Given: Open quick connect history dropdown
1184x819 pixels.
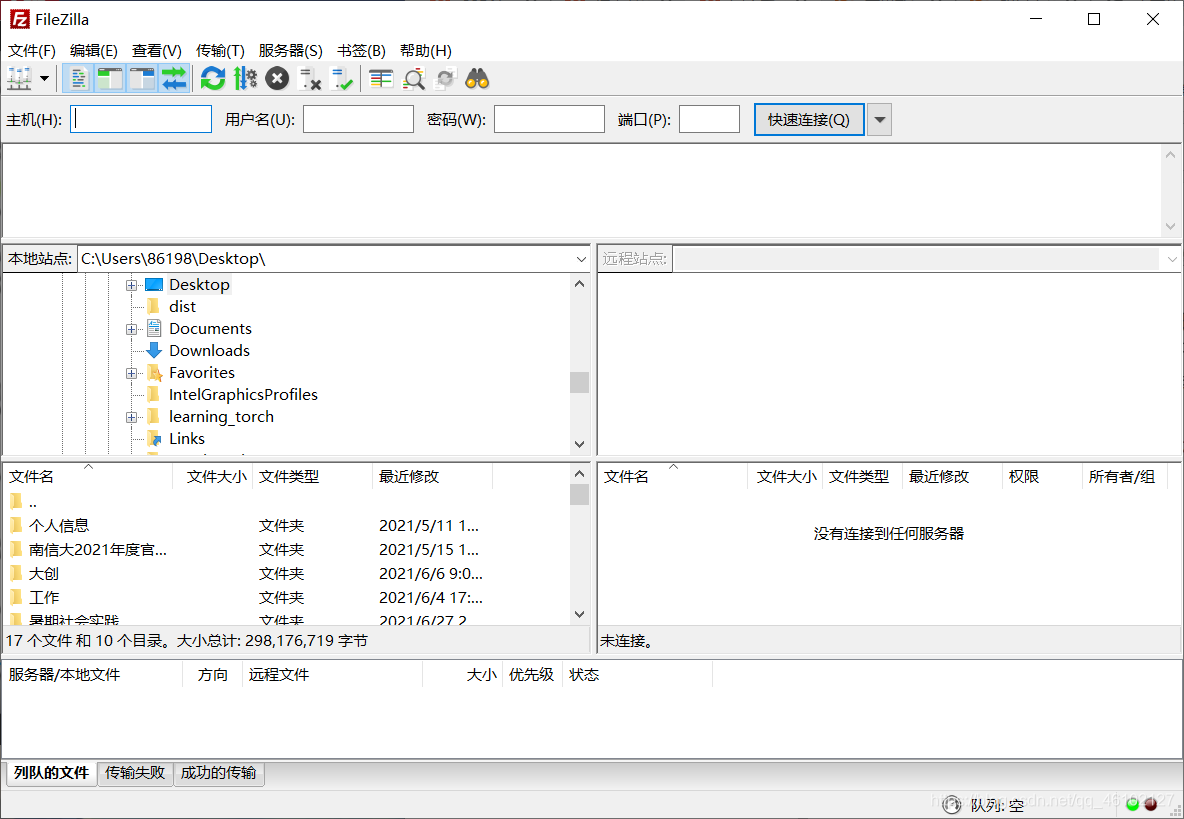Looking at the screenshot, I should click(x=879, y=119).
